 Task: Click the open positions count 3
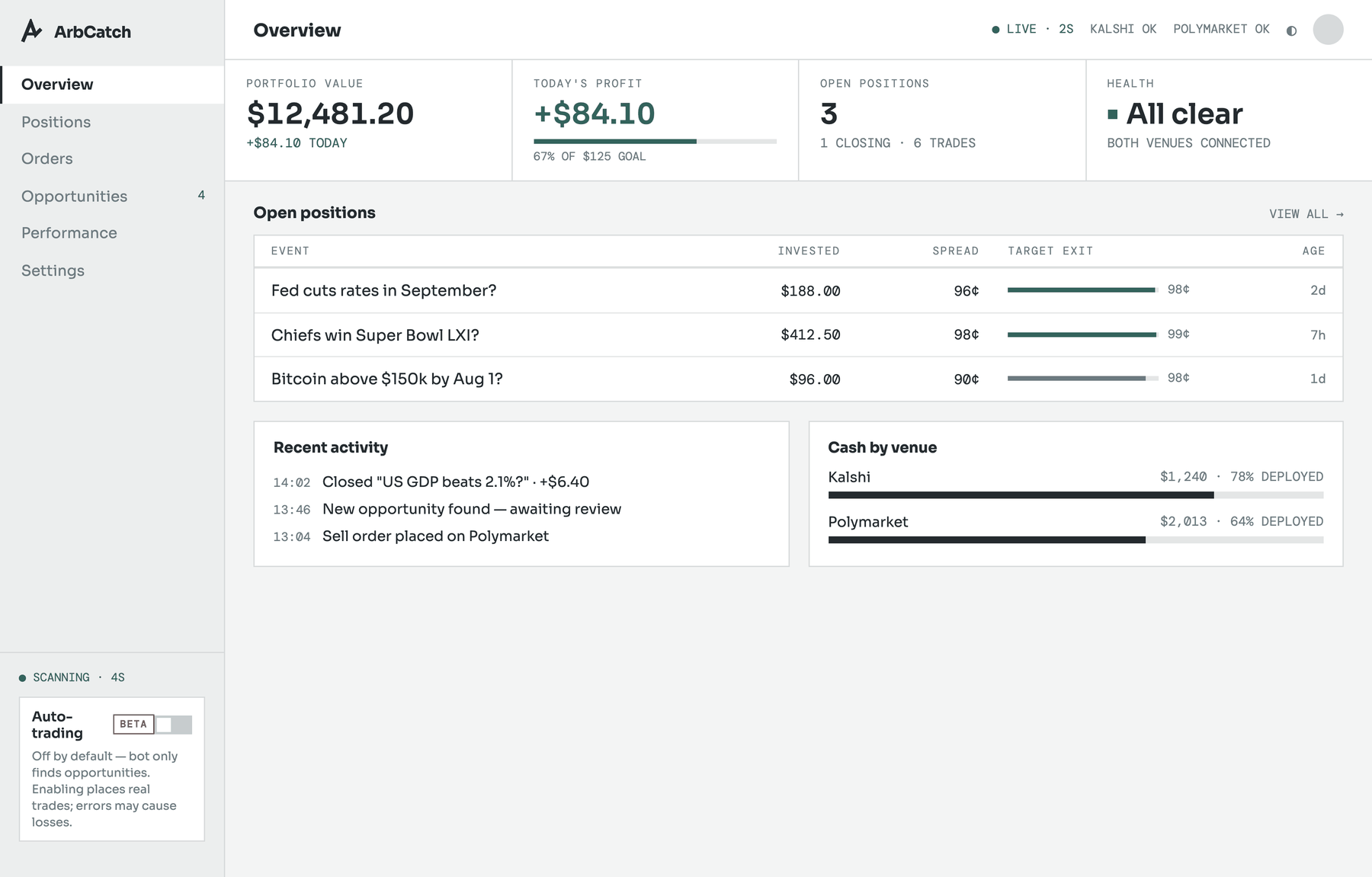829,114
